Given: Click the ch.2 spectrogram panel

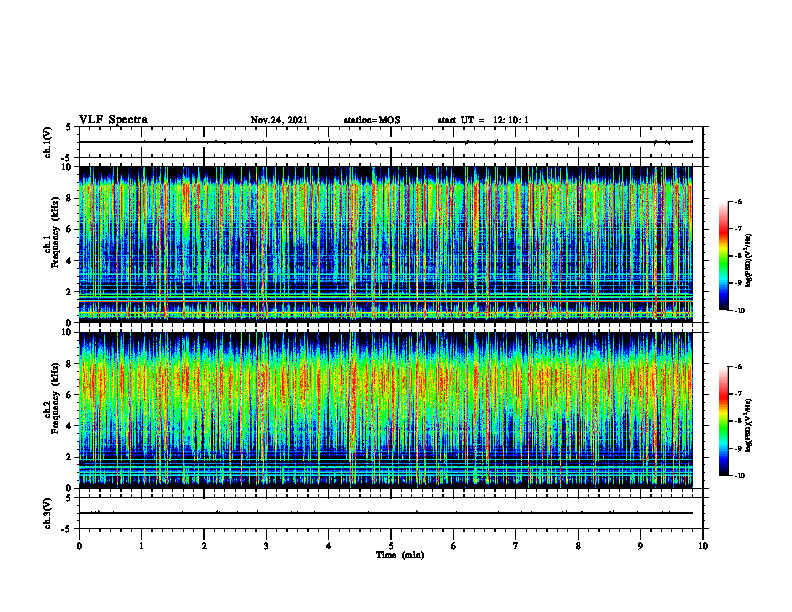Looking at the screenshot, I should [x=385, y=410].
